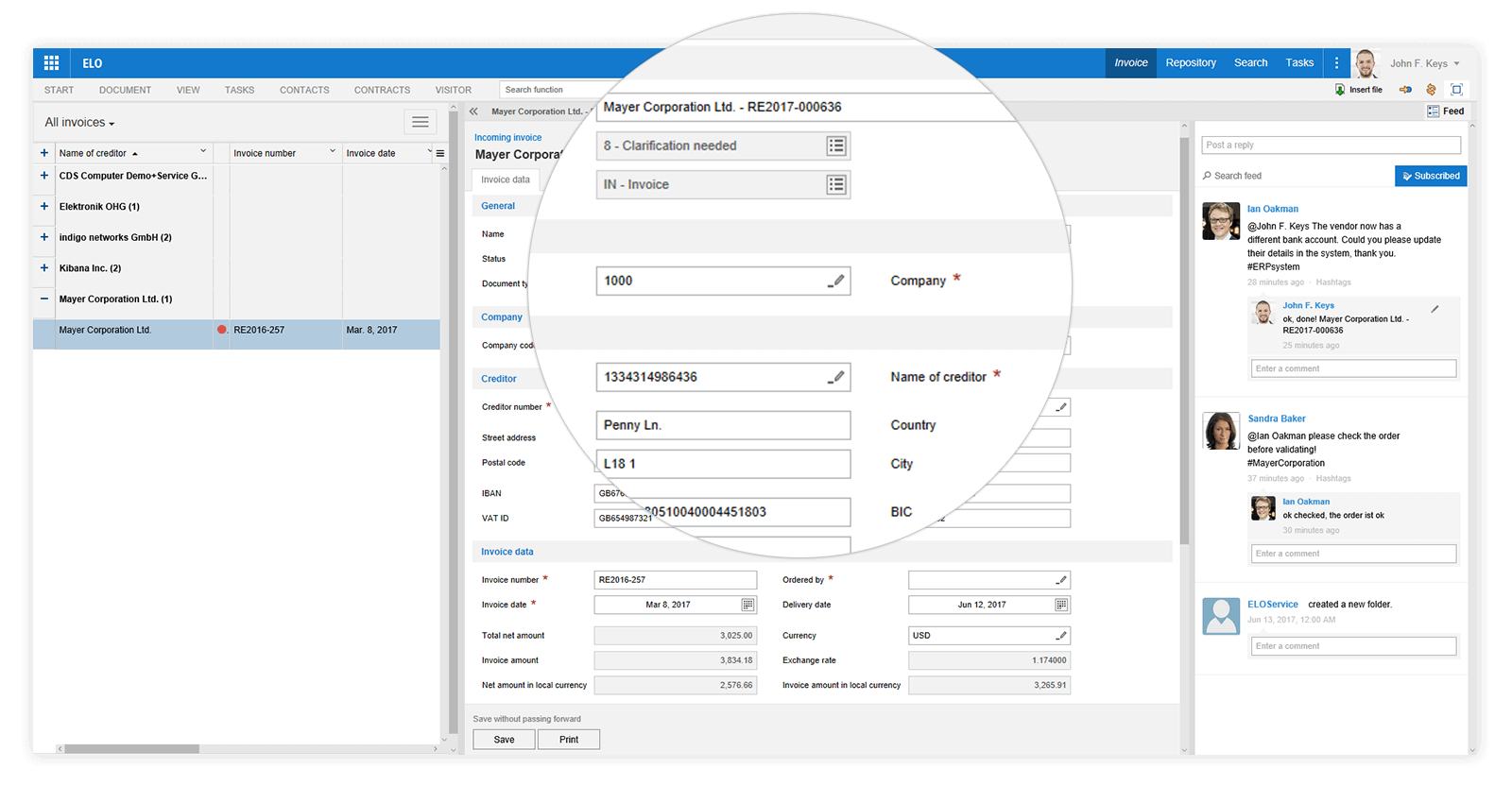
Task: Click the pencil icon in Ordered by field
Action: pyautogui.click(x=1061, y=580)
